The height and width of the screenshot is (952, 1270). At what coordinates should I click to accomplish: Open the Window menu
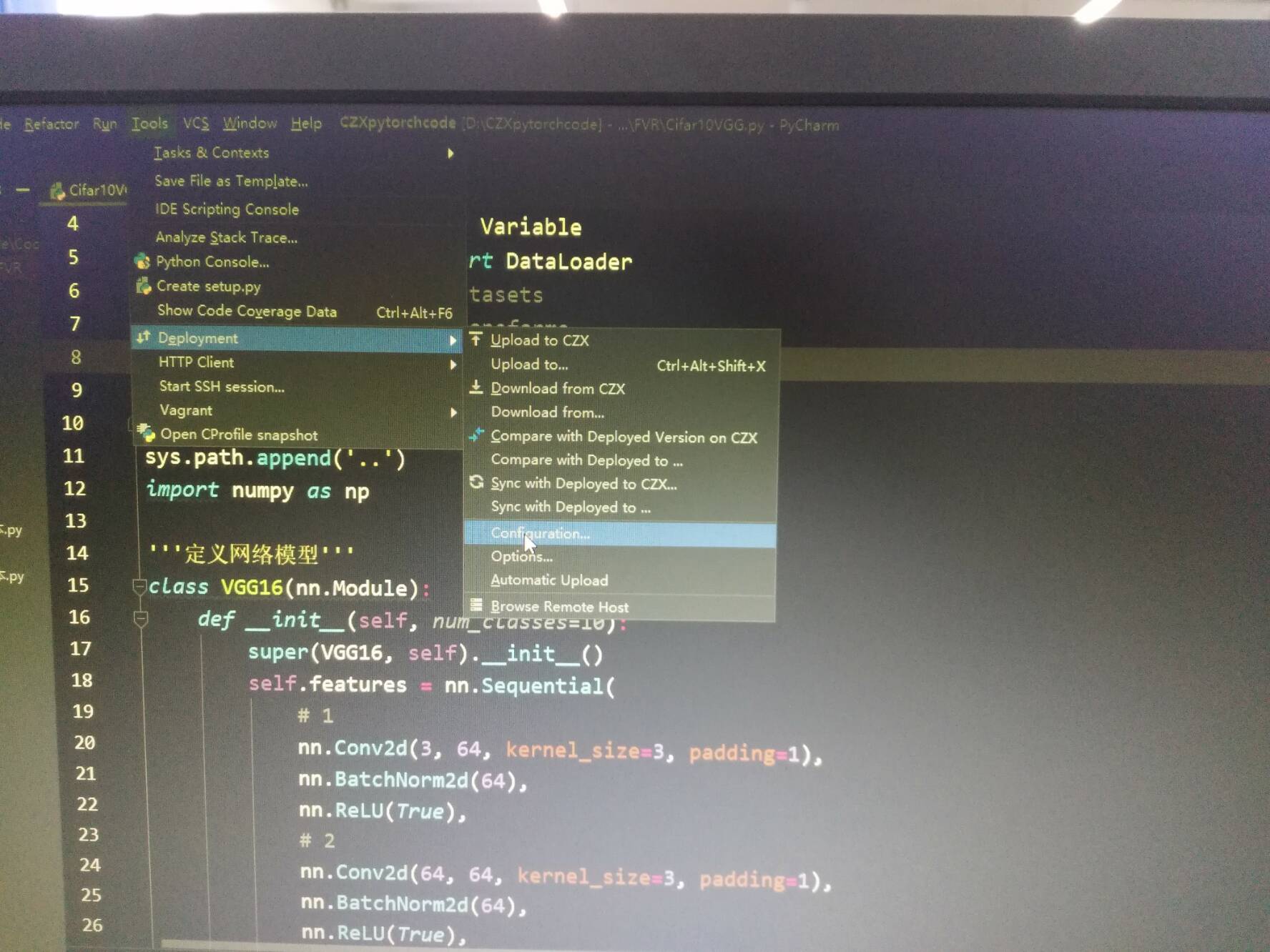pos(250,123)
